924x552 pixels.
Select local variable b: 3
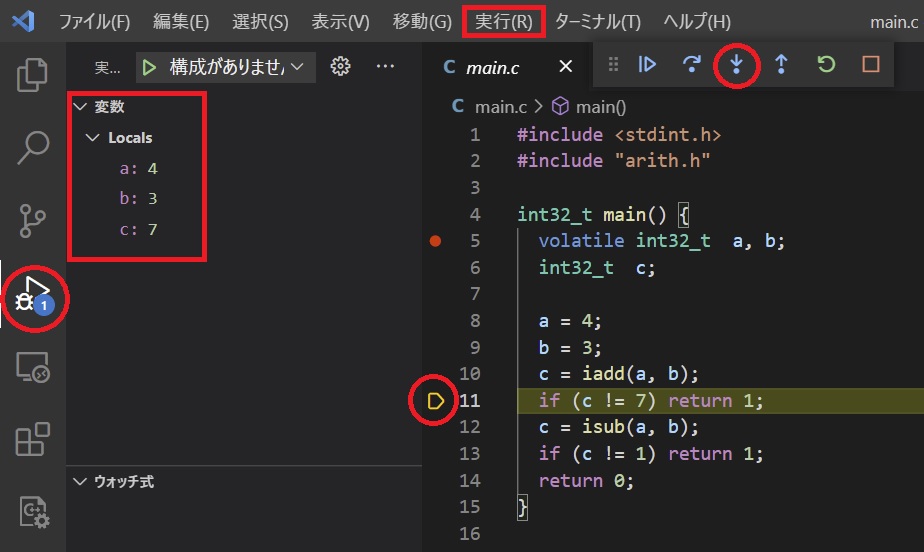pos(138,198)
